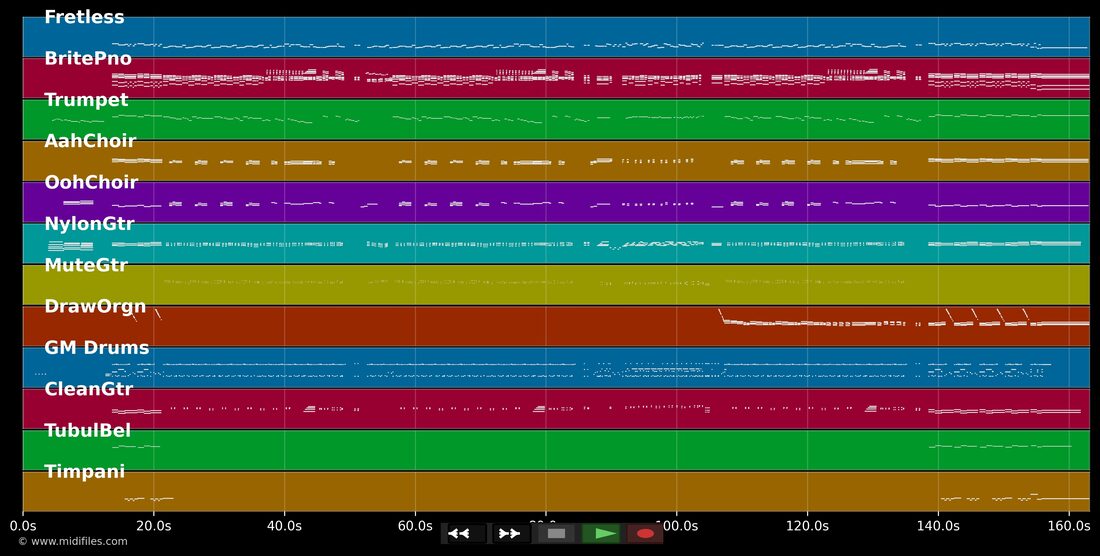Select the MuteGtr track label
The image size is (1100, 556).
86,266
